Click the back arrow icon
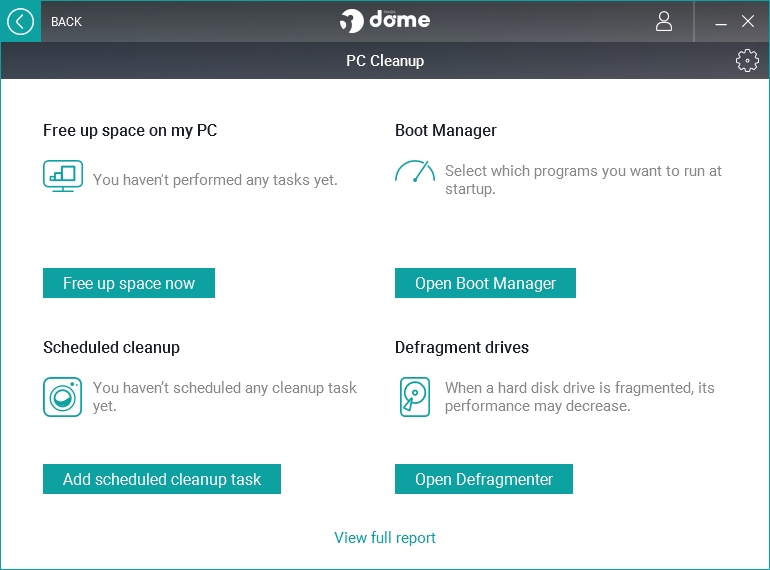This screenshot has height=570, width=770. (x=20, y=21)
